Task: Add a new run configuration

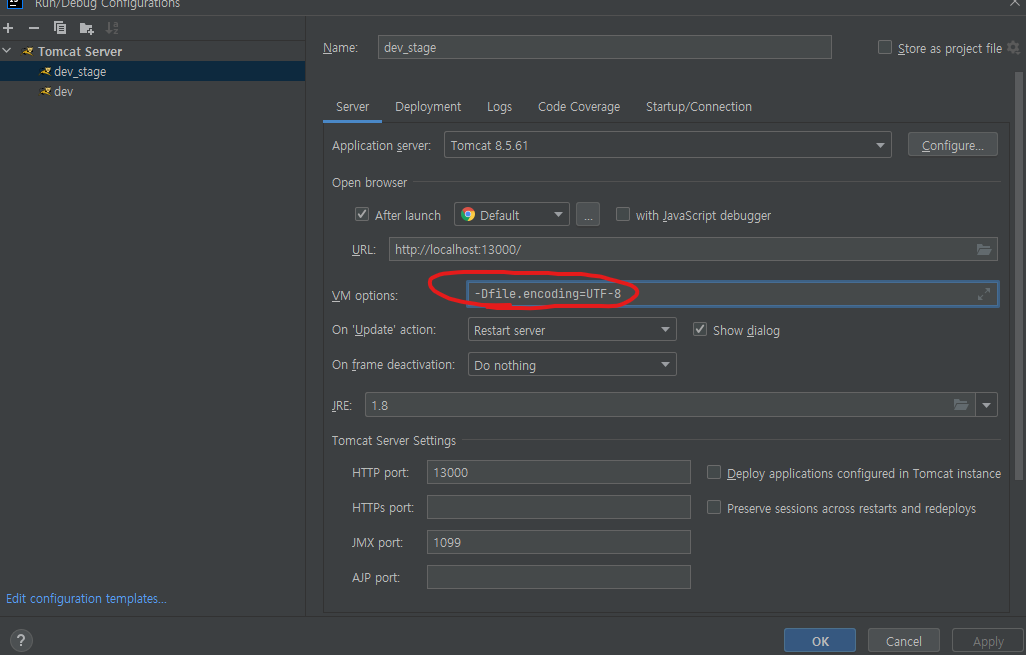Action: pos(9,28)
